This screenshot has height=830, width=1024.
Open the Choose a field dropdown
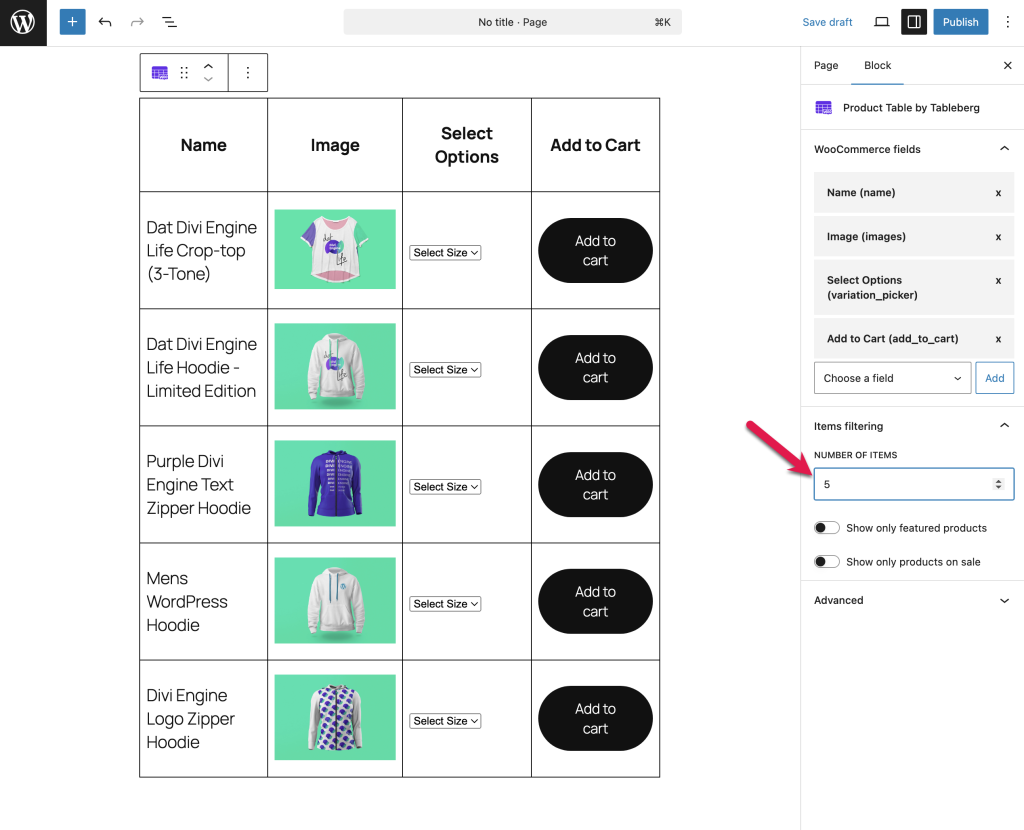point(892,378)
